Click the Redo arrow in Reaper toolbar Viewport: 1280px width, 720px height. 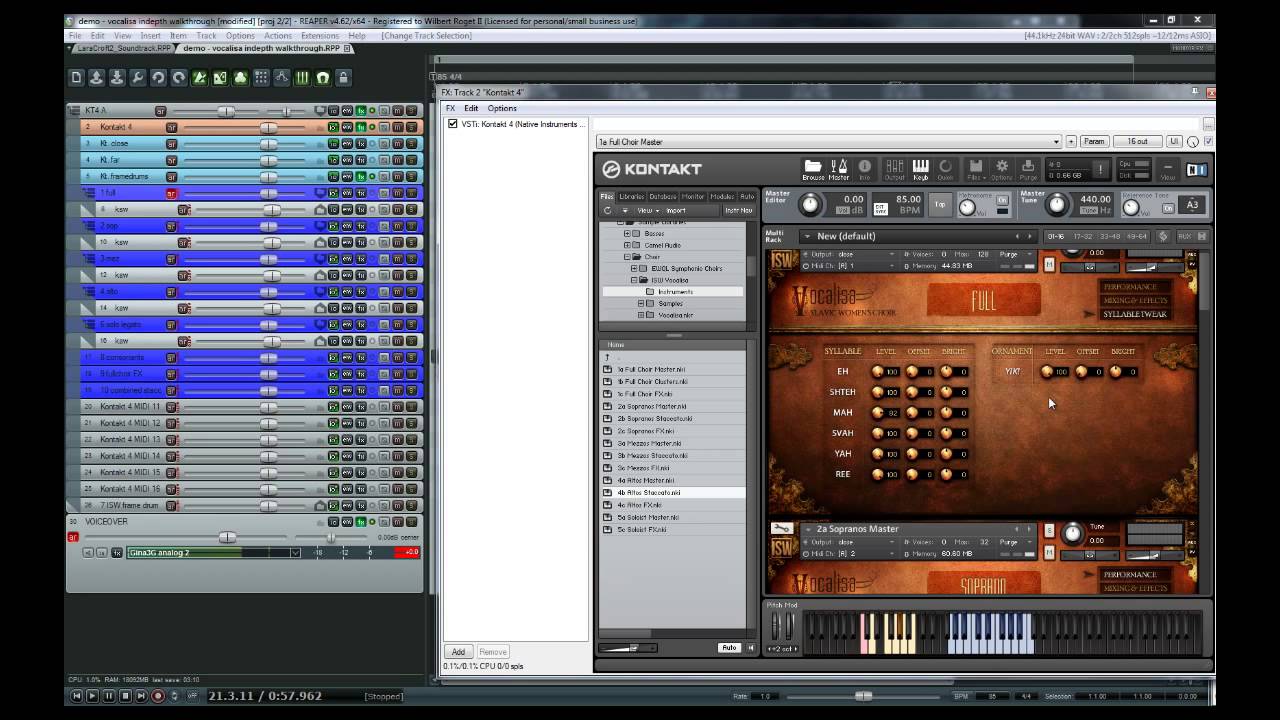(179, 77)
